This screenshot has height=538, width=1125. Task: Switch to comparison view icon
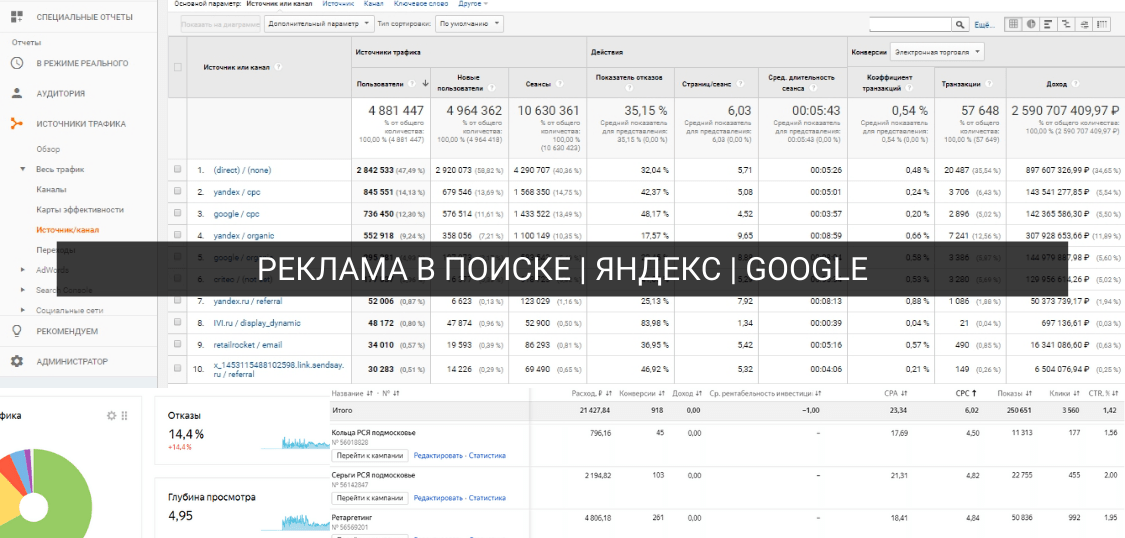pyautogui.click(x=1067, y=24)
